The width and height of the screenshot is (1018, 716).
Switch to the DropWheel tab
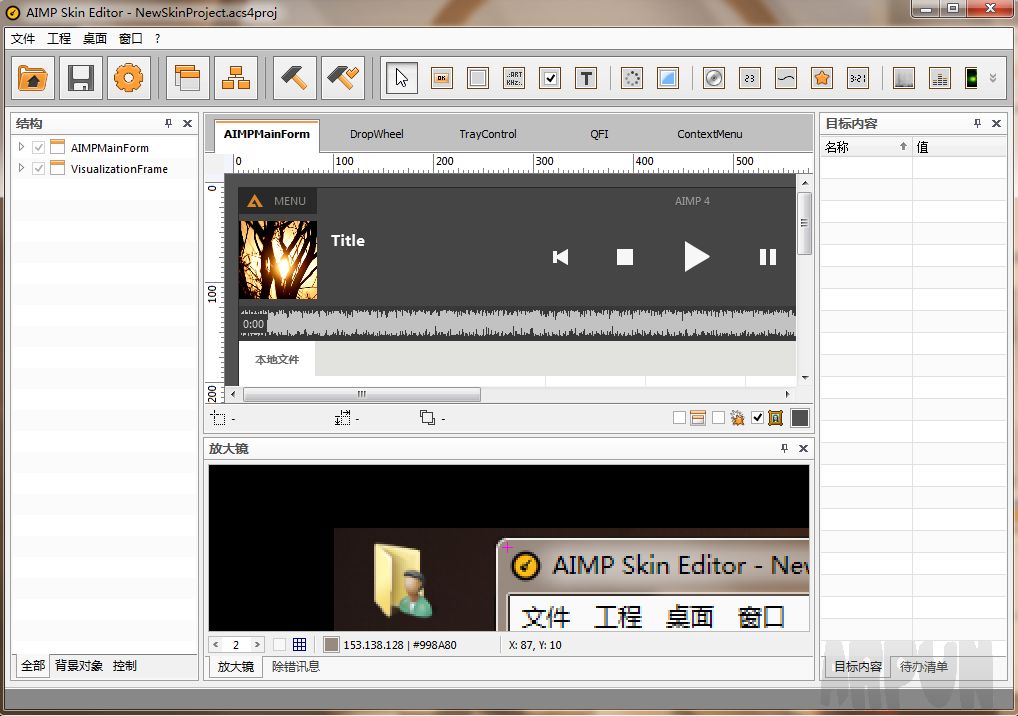tap(377, 133)
